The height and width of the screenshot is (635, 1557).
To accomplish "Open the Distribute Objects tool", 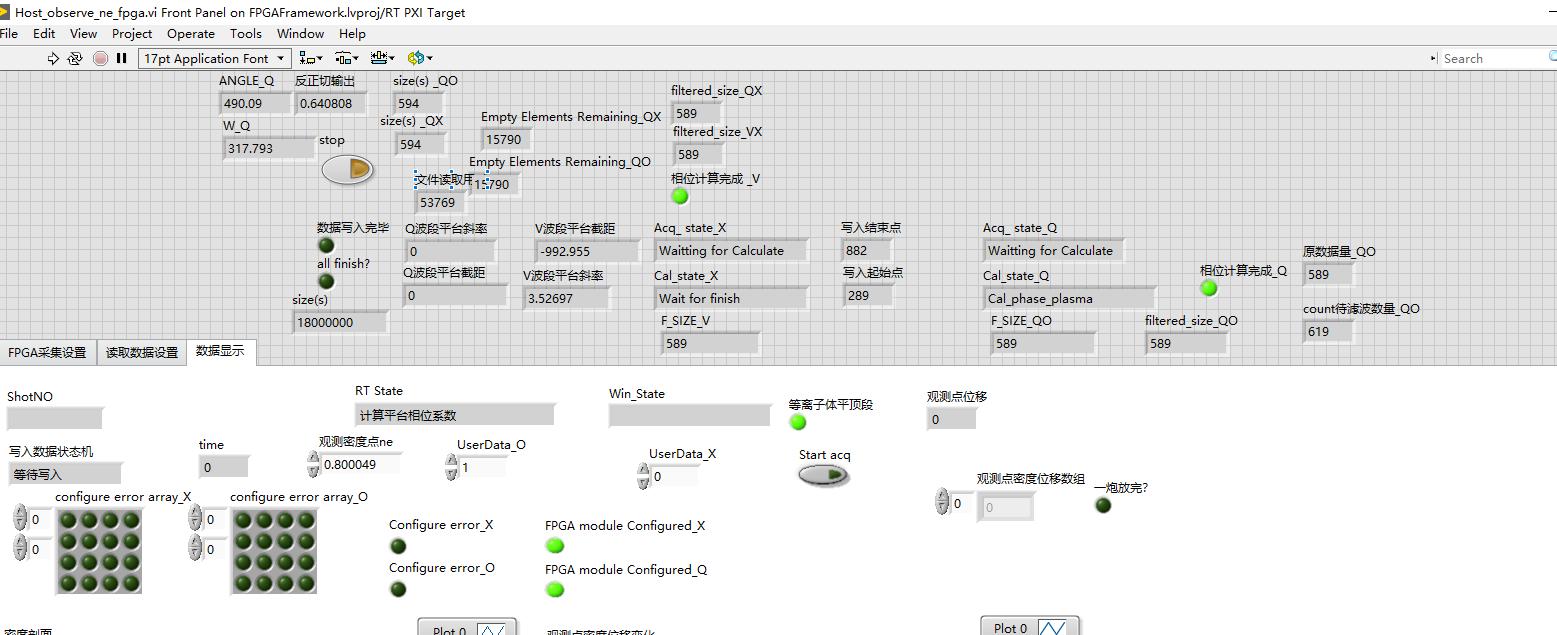I will point(347,59).
